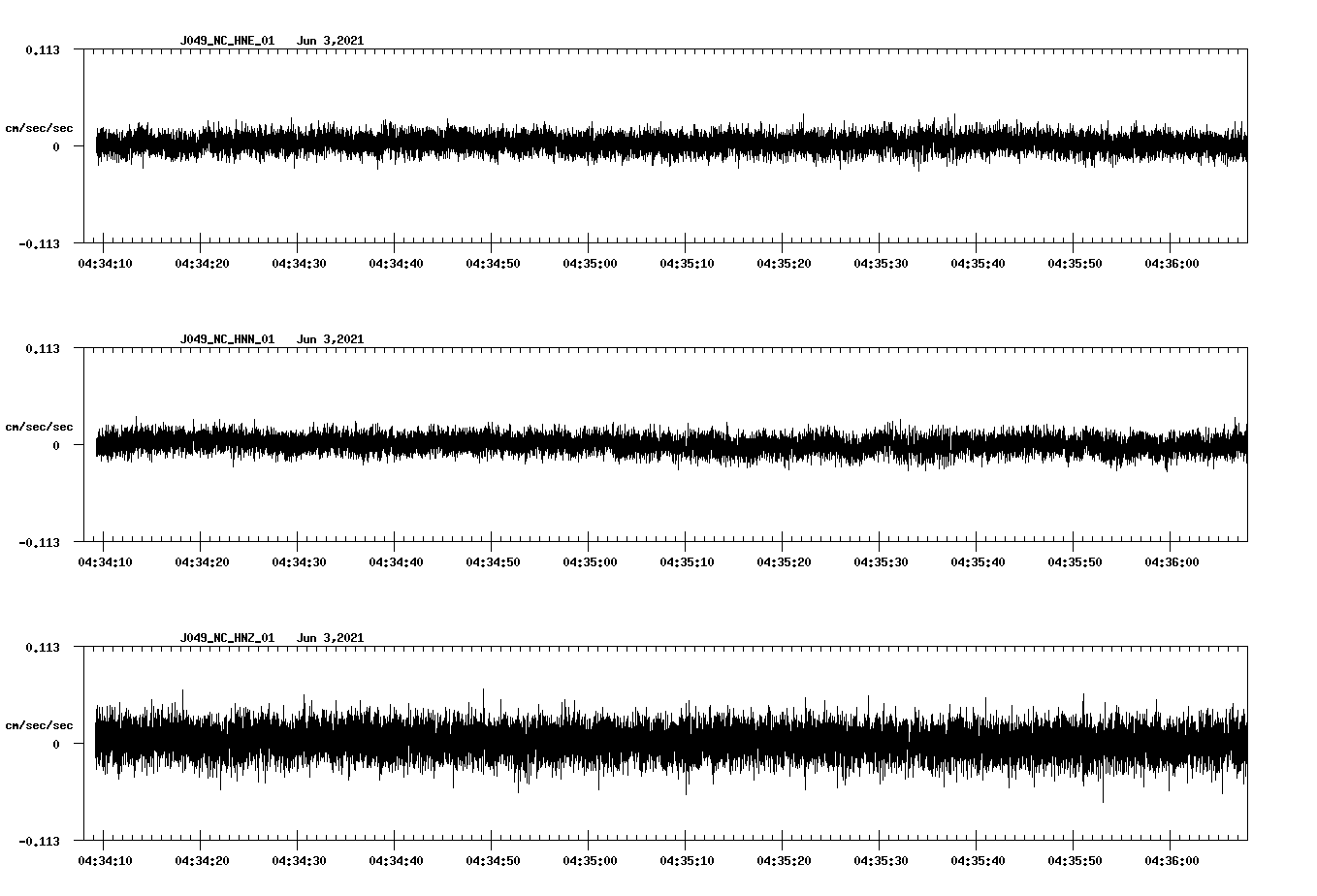Click the 04:36:00 time label on HNZ plot

coord(1172,861)
